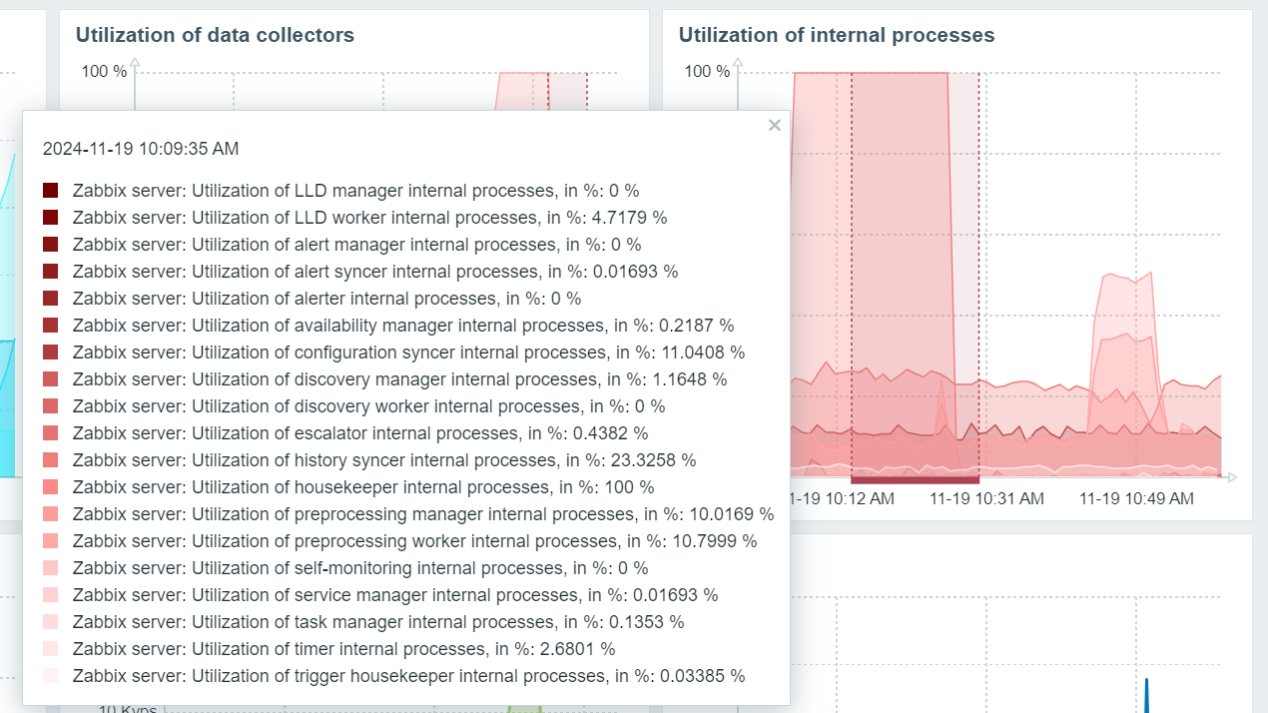1268x713 pixels.
Task: Close the graph hint popup
Action: pyautogui.click(x=774, y=125)
